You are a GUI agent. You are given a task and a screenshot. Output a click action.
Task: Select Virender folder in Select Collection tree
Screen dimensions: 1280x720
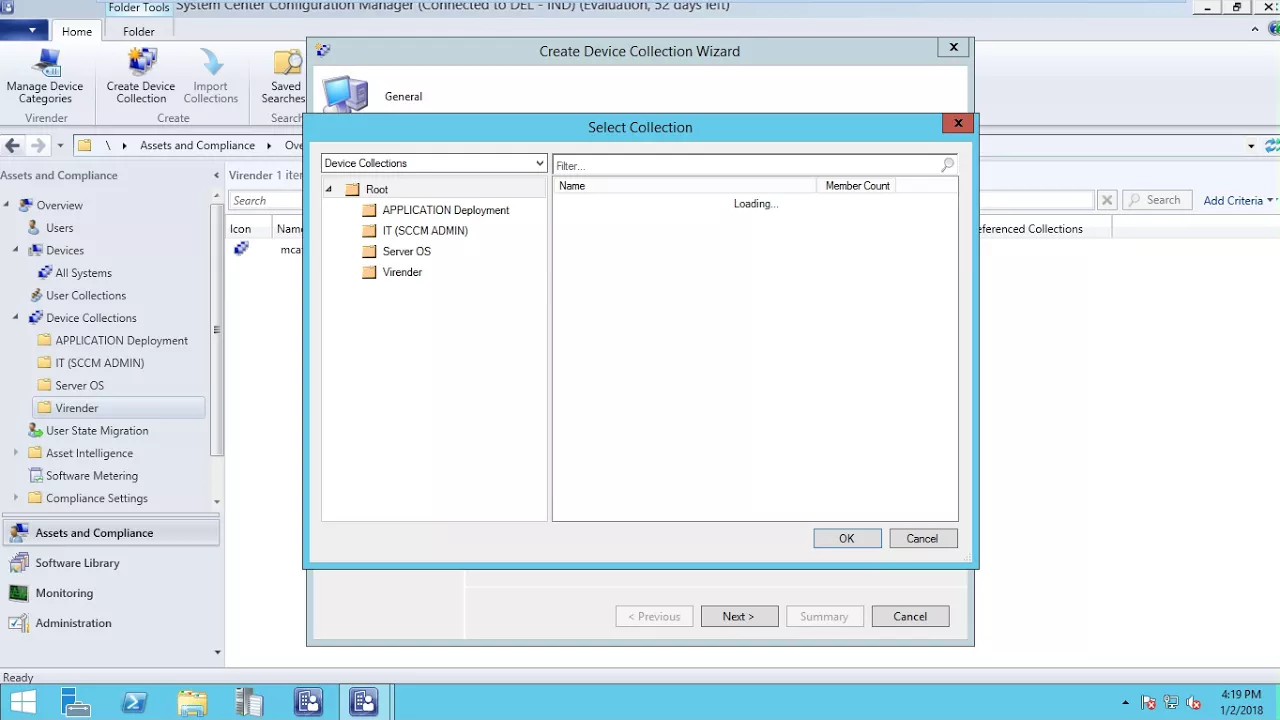(x=392, y=272)
